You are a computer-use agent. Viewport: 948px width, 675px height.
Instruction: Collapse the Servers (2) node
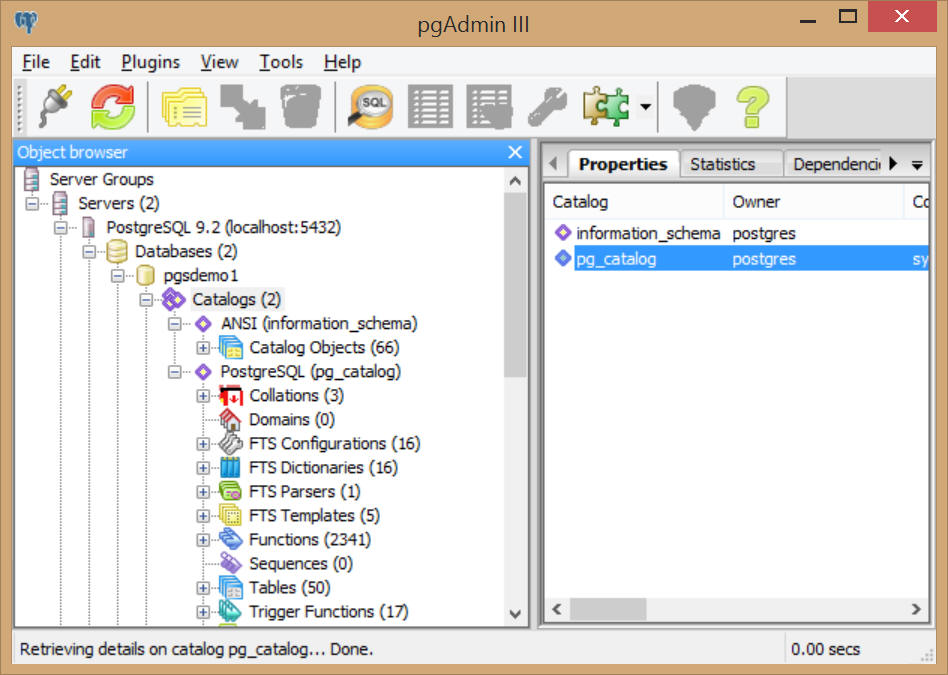click(x=32, y=204)
